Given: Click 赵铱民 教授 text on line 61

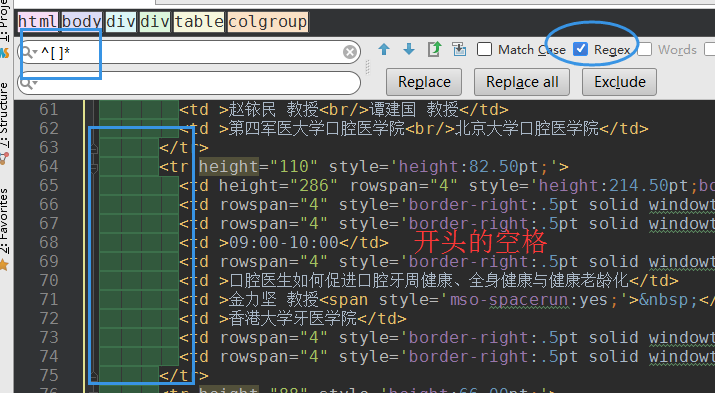Looking at the screenshot, I should (273, 109).
